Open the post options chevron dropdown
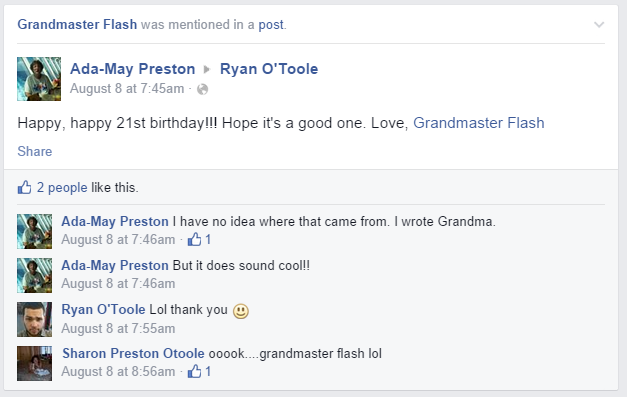Screen dimensions: 627x397 pos(599,25)
